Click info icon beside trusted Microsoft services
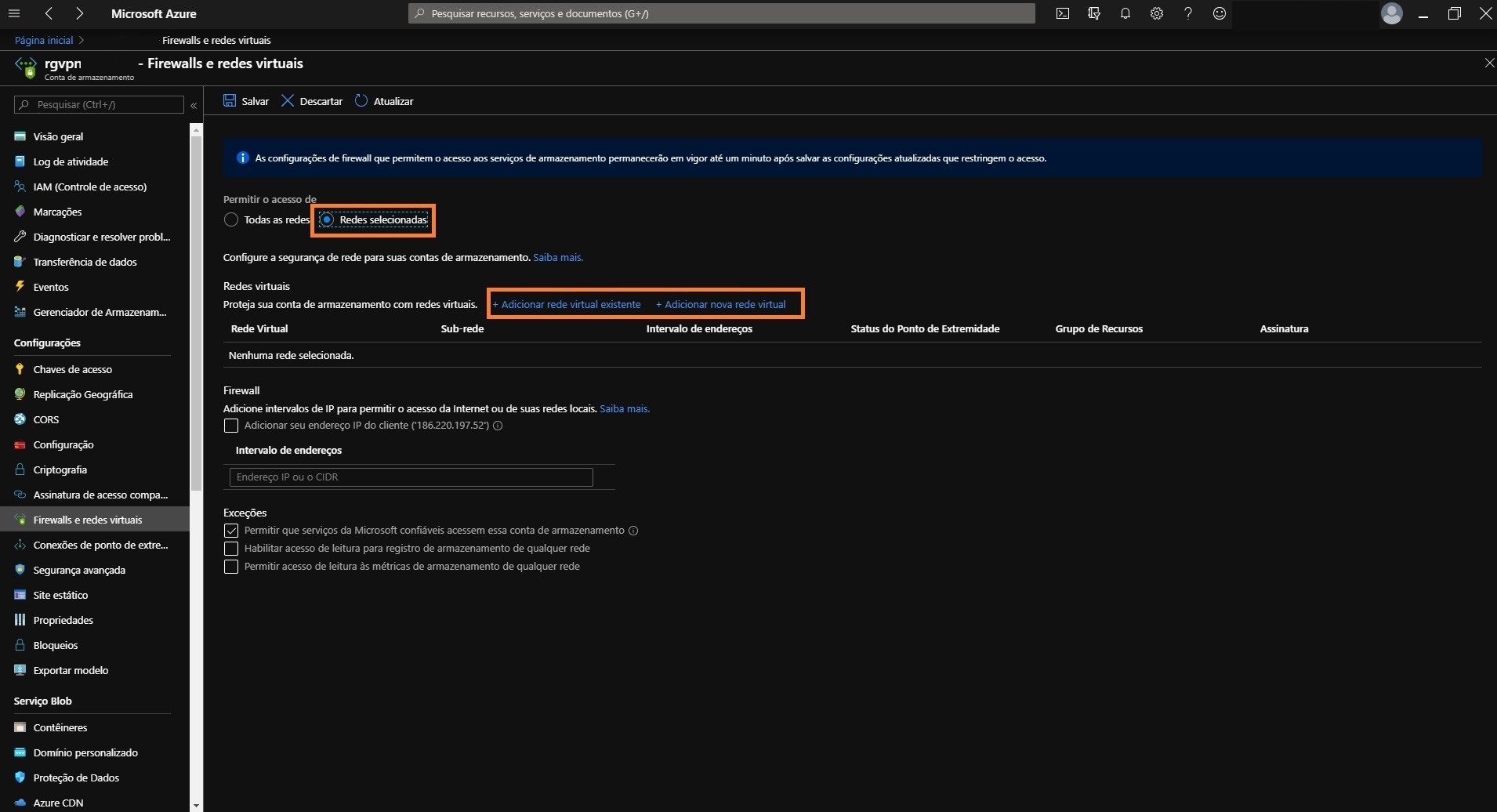Image resolution: width=1497 pixels, height=812 pixels. [x=633, y=531]
